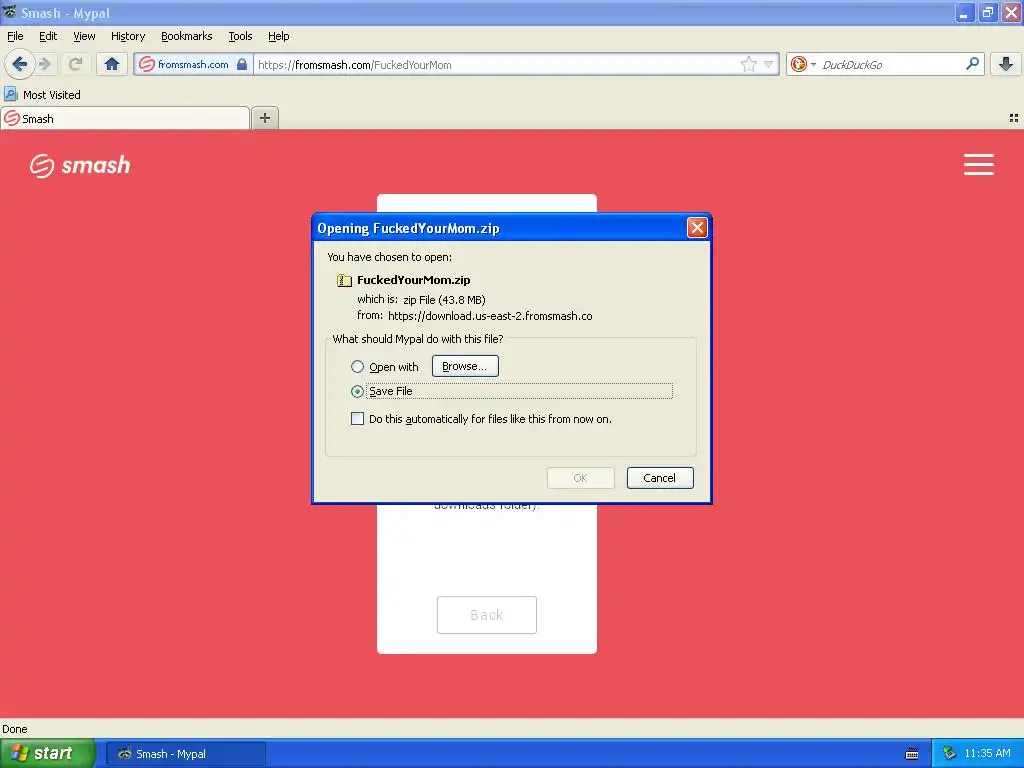This screenshot has height=768, width=1024.
Task: Click the on-screen keyboard tray icon
Action: 912,754
